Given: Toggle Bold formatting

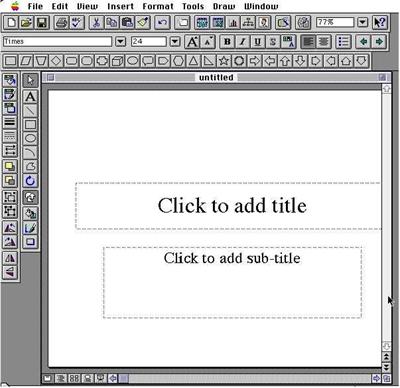Looking at the screenshot, I should (227, 42).
